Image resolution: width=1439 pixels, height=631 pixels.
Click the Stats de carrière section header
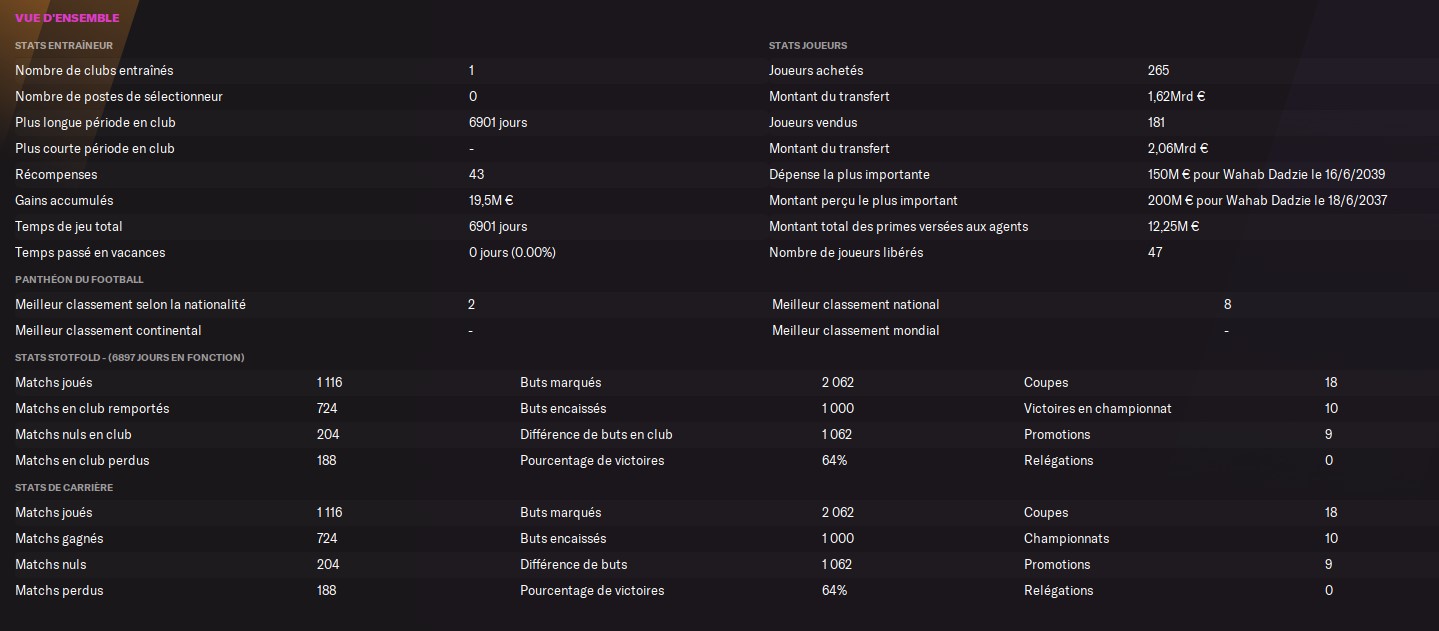(64, 487)
